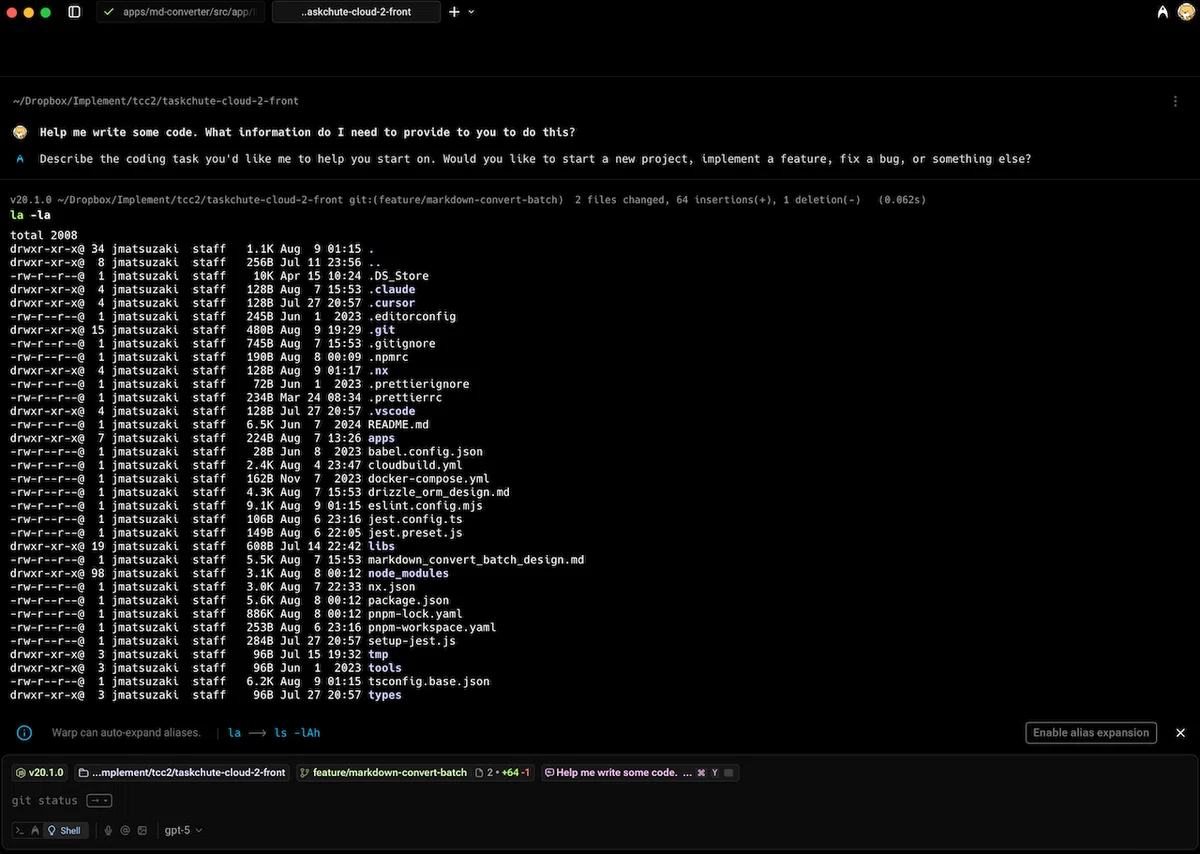Open the block three-dot options menu
Screen dimensions: 1200x854
[1175, 101]
